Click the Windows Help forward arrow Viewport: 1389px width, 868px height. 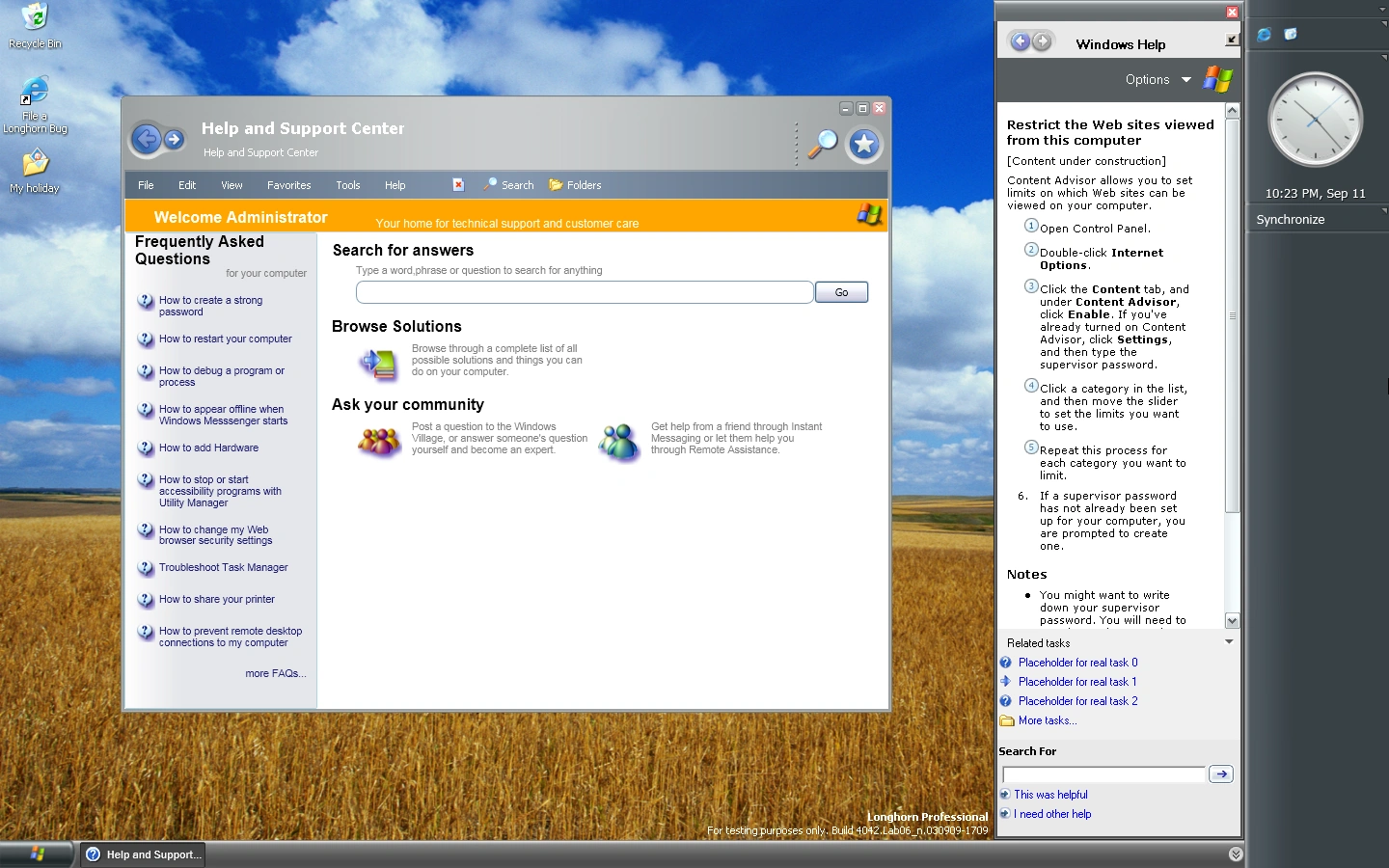(1042, 41)
